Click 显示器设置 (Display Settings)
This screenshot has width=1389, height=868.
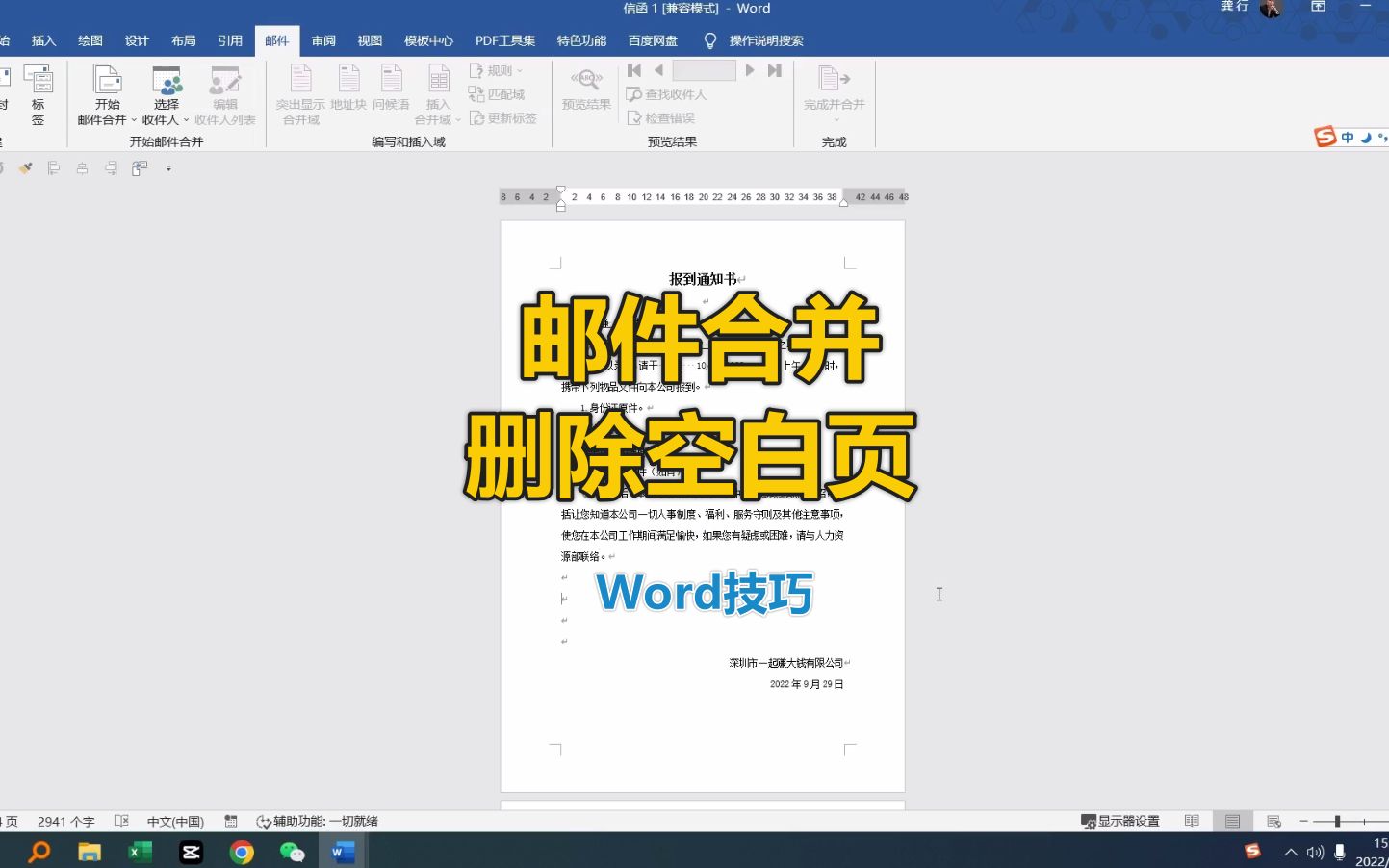pyautogui.click(x=1120, y=821)
